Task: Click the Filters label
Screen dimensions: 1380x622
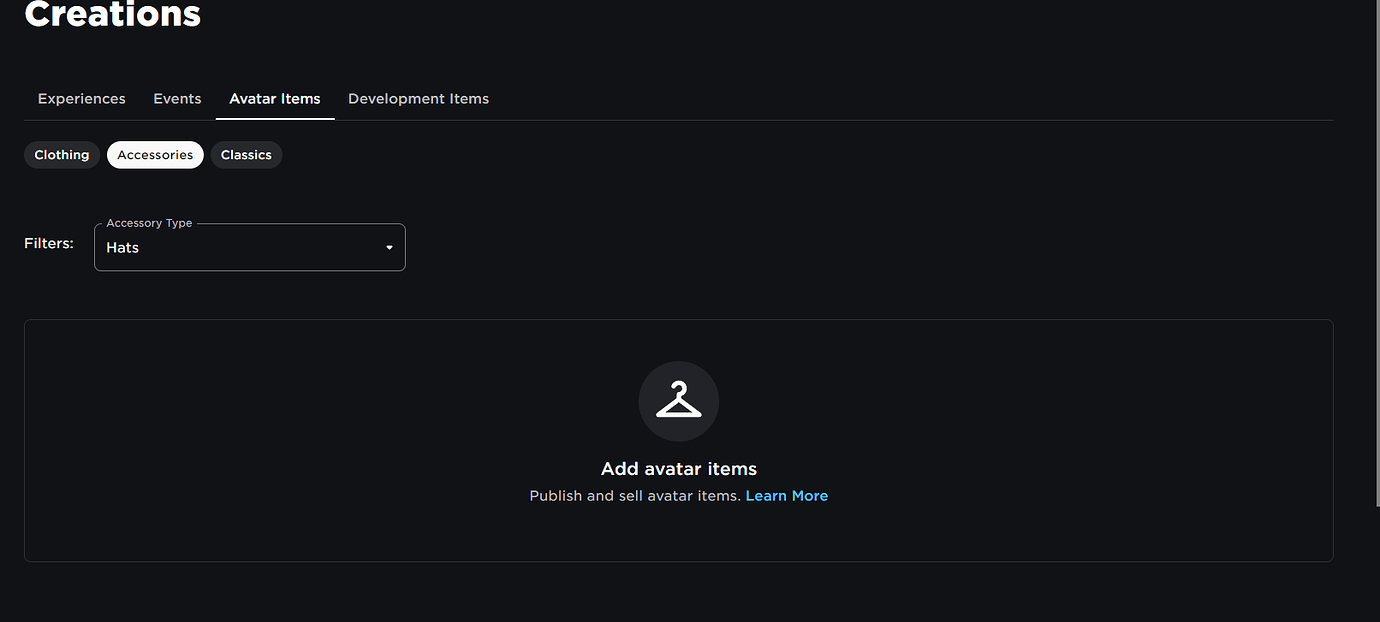Action: pos(48,242)
